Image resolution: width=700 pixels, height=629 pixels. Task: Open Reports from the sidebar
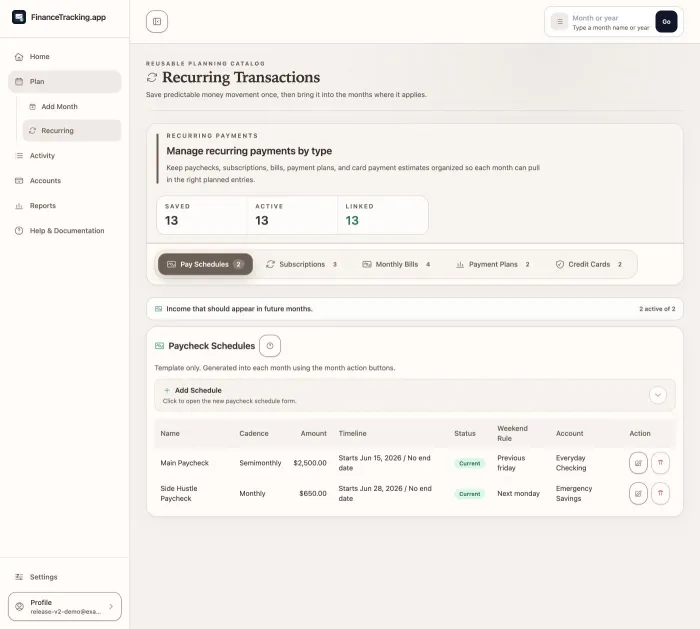point(65,206)
